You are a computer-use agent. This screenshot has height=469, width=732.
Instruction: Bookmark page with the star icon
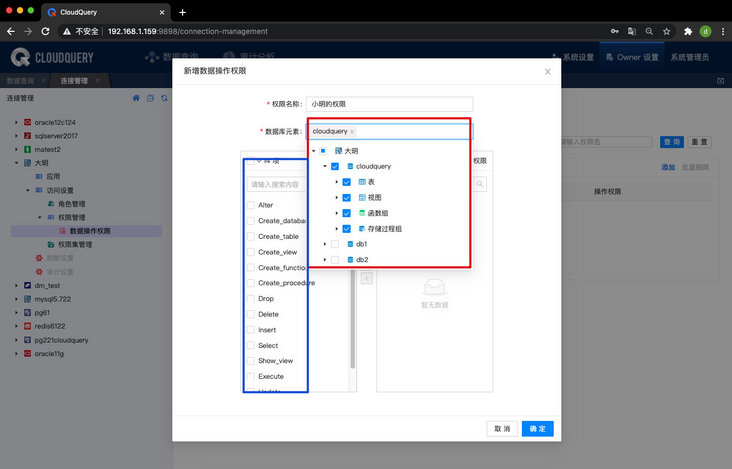click(666, 31)
